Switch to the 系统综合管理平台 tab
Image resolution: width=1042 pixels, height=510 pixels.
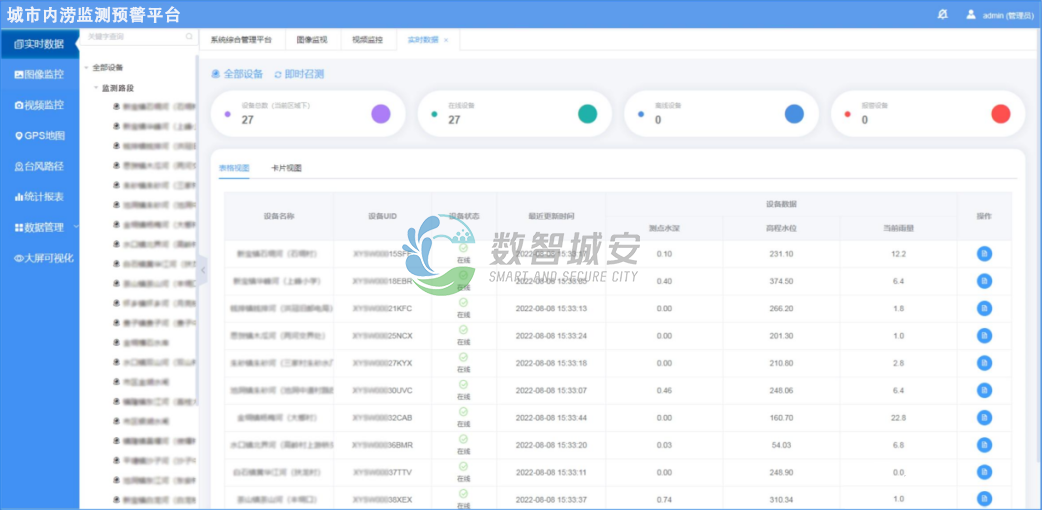[241, 40]
